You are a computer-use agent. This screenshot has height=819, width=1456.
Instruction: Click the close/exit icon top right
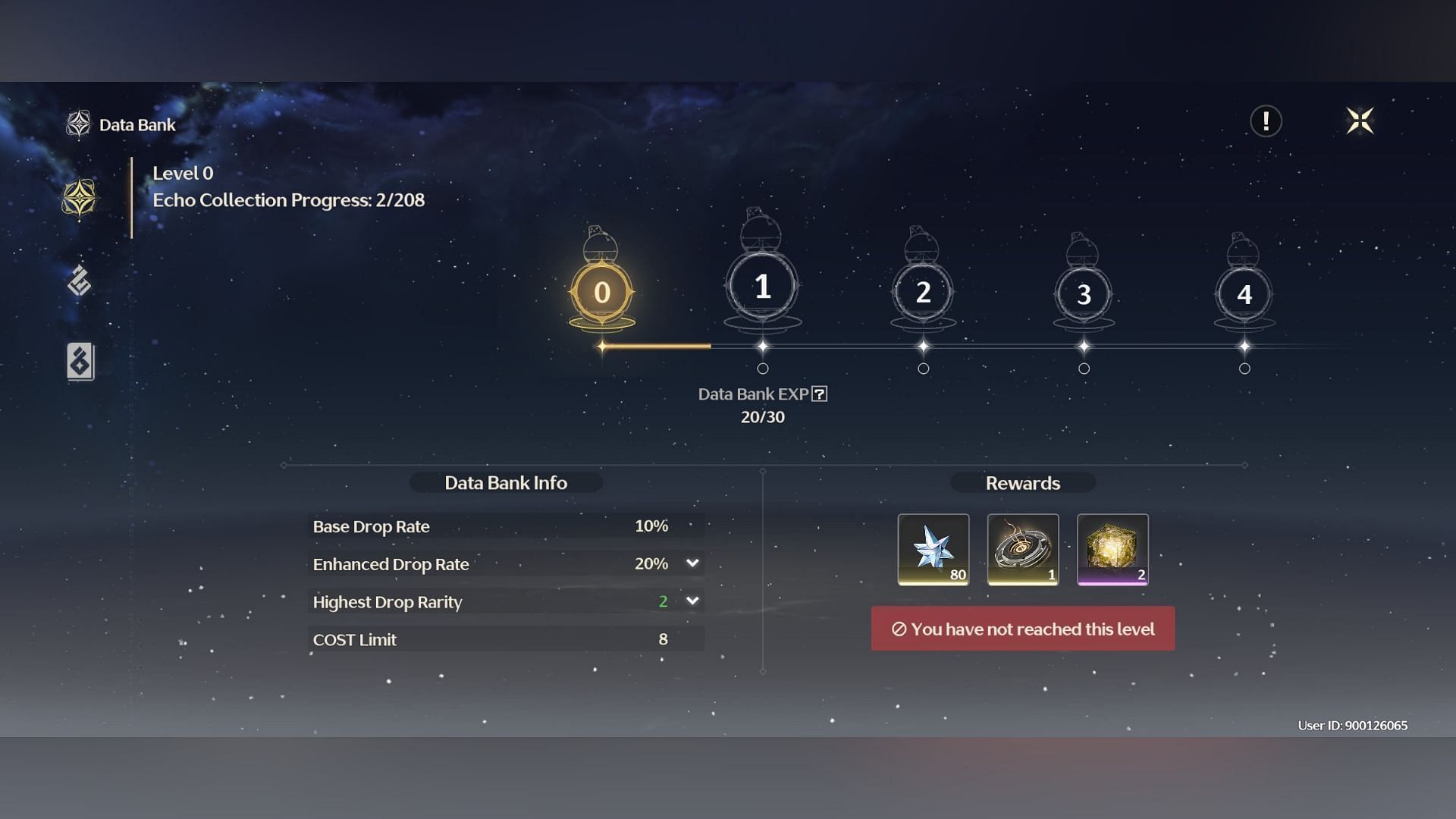[x=1358, y=119]
